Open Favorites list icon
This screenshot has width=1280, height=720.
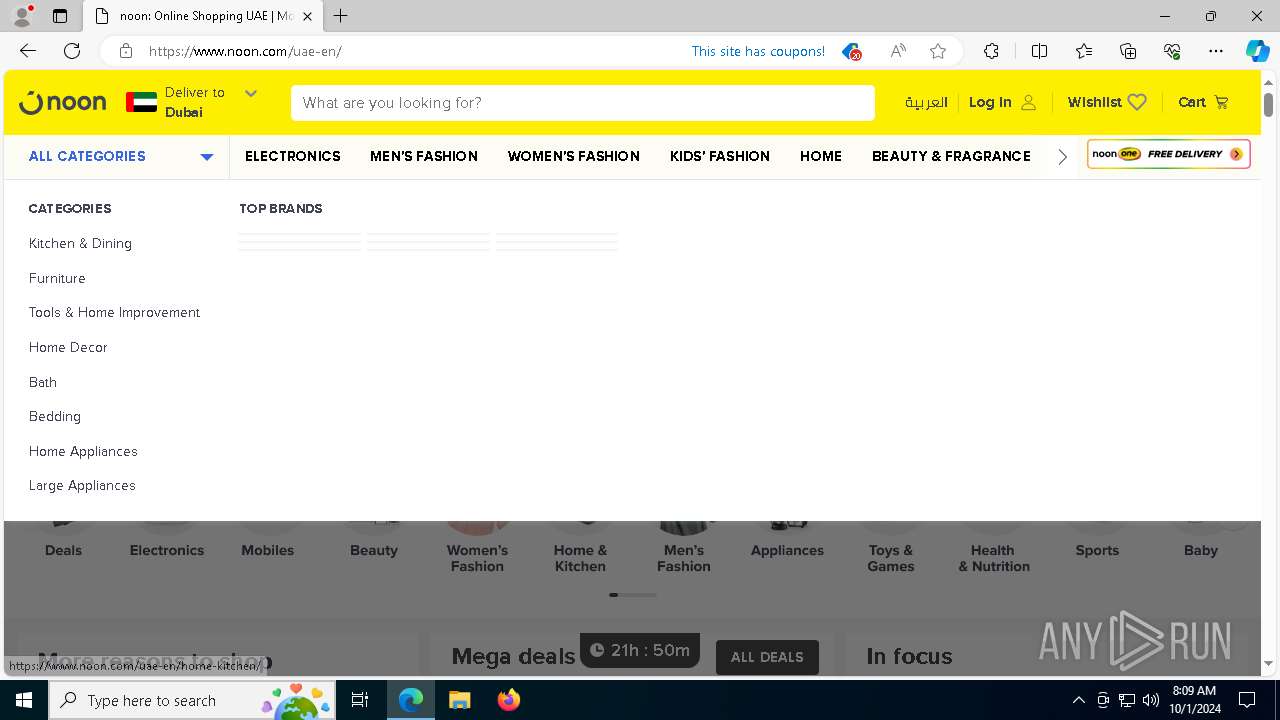click(1084, 51)
